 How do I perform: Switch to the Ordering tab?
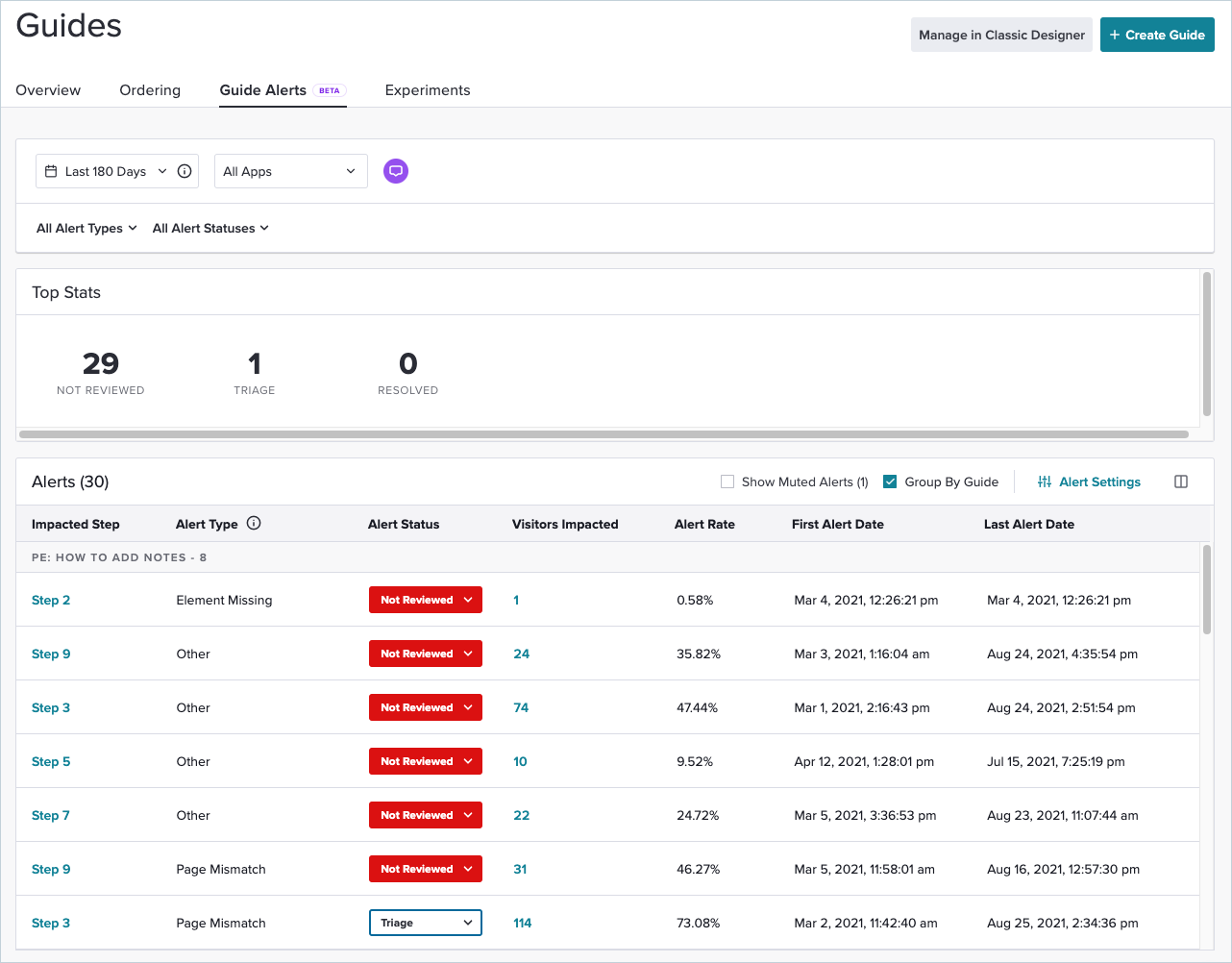150,90
